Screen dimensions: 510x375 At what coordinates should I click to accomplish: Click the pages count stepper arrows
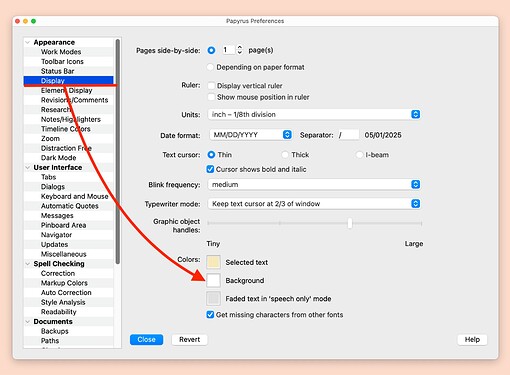[x=239, y=50]
